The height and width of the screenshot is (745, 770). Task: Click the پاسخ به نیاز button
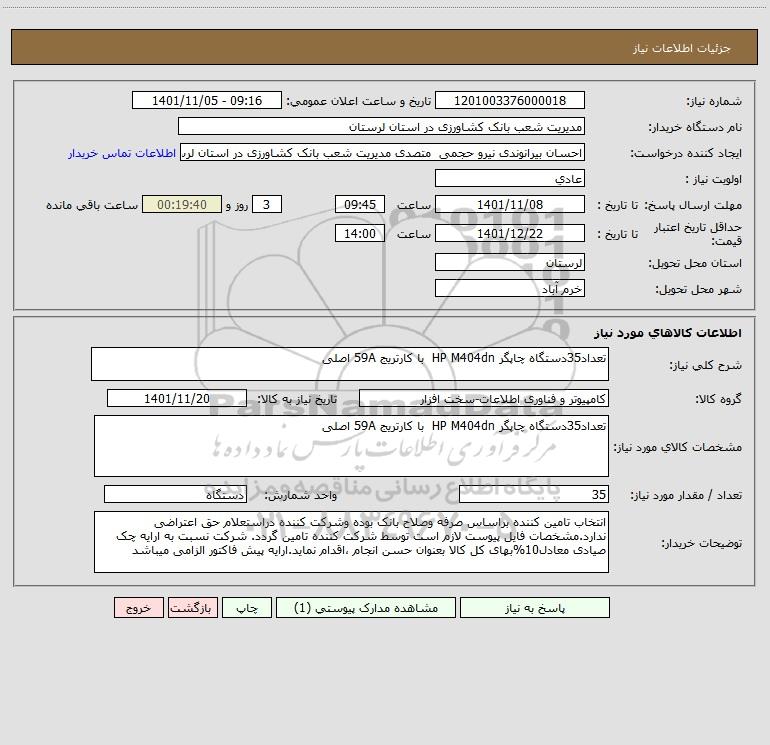(535, 608)
